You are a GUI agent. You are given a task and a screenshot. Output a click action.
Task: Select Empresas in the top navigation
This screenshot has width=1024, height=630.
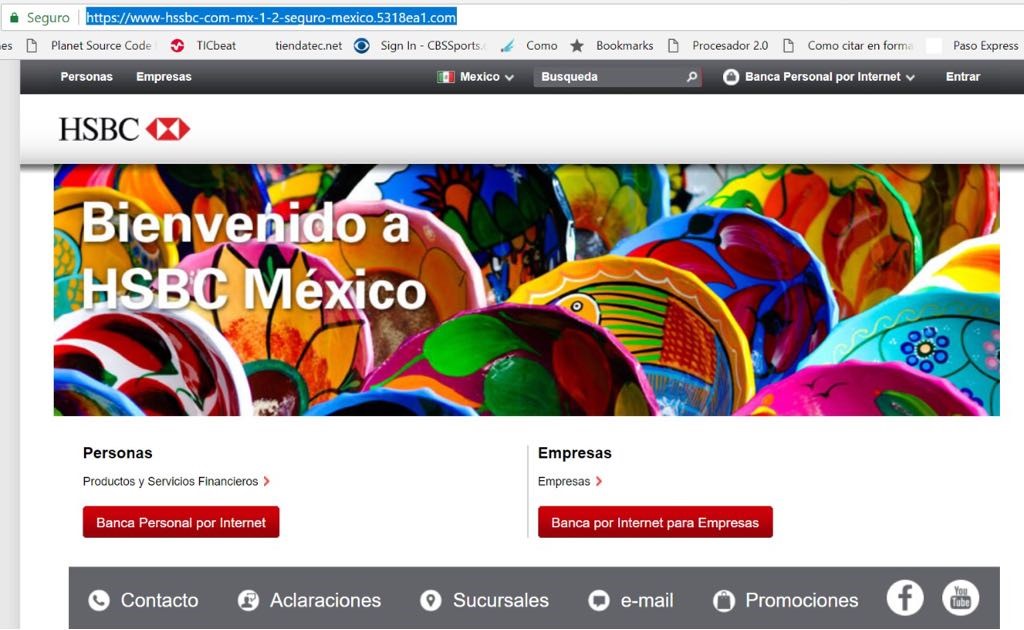[162, 76]
